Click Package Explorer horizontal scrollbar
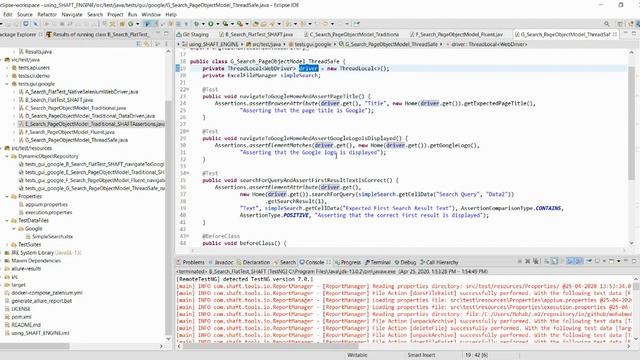Screen dimensions: 640x360 point(35,346)
